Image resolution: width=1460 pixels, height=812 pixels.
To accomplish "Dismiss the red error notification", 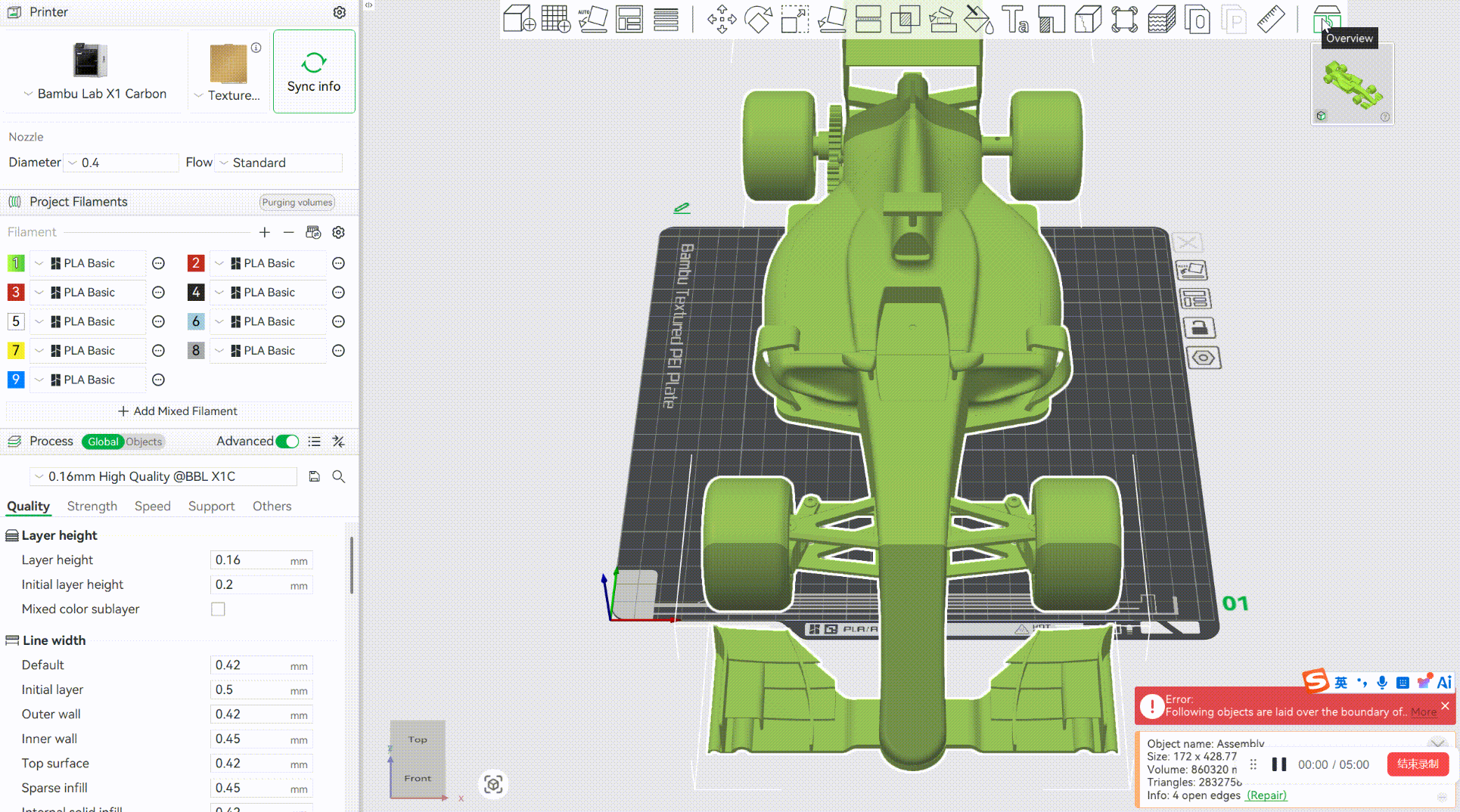I will [1445, 705].
